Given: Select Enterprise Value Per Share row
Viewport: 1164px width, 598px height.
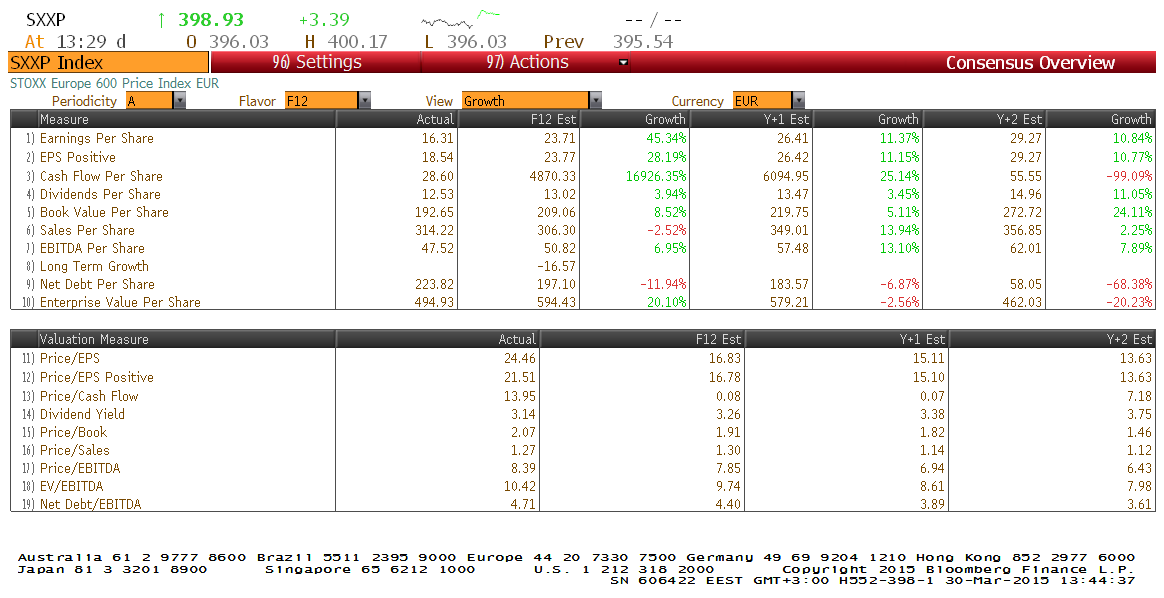Looking at the screenshot, I should click(x=583, y=302).
